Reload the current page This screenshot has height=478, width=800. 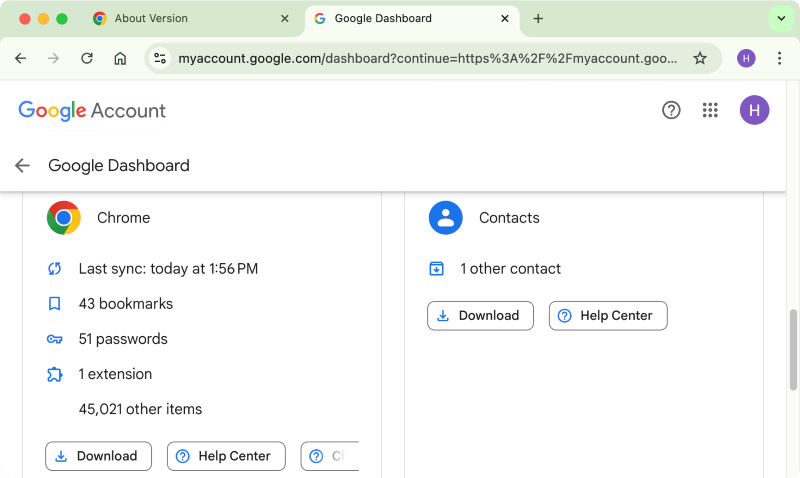[87, 58]
